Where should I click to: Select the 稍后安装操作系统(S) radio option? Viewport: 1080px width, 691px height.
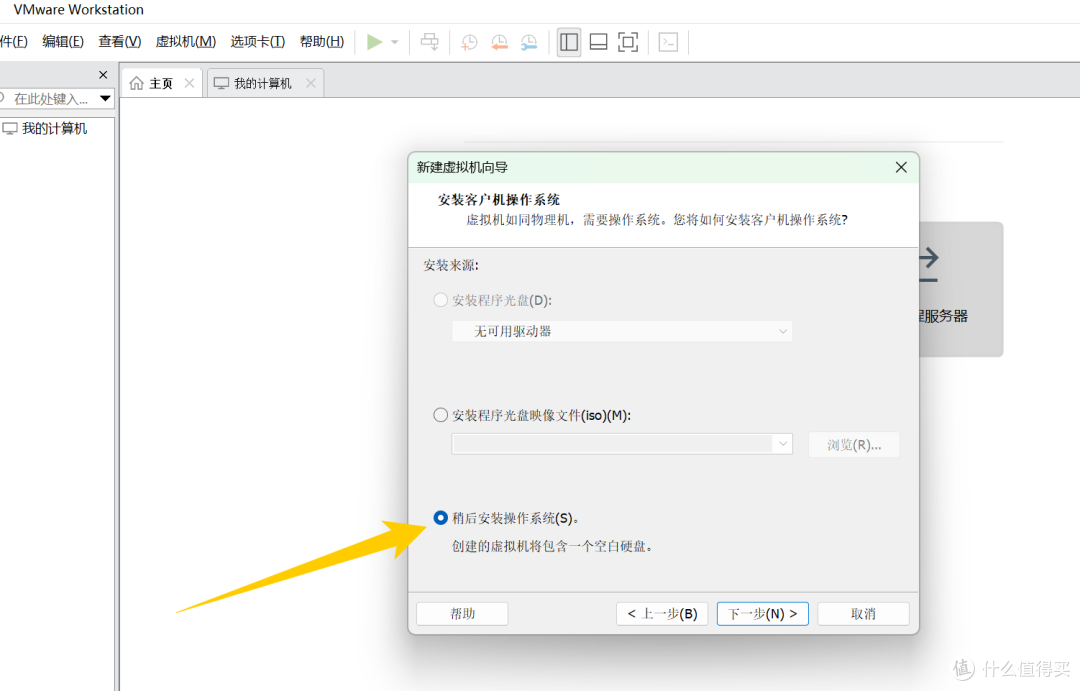point(440,517)
